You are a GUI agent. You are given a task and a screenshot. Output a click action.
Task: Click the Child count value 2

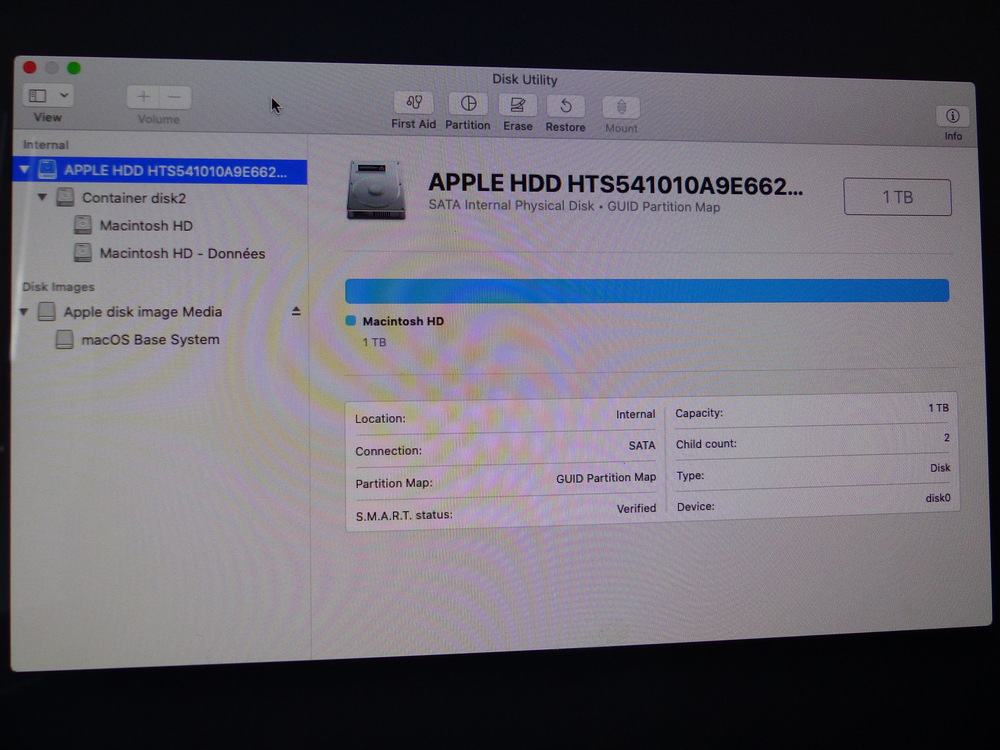[946, 438]
